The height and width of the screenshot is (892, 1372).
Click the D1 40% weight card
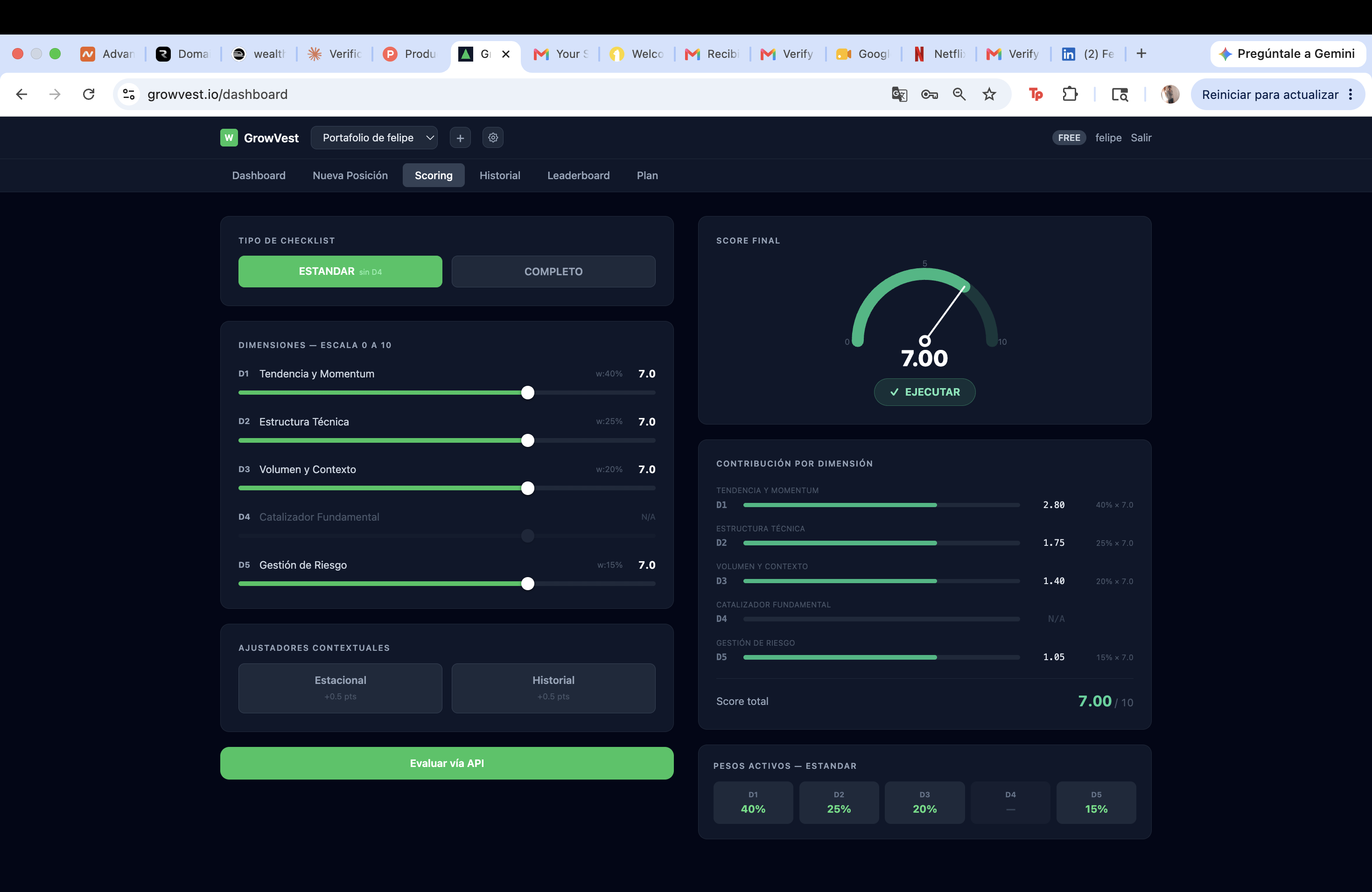click(753, 802)
